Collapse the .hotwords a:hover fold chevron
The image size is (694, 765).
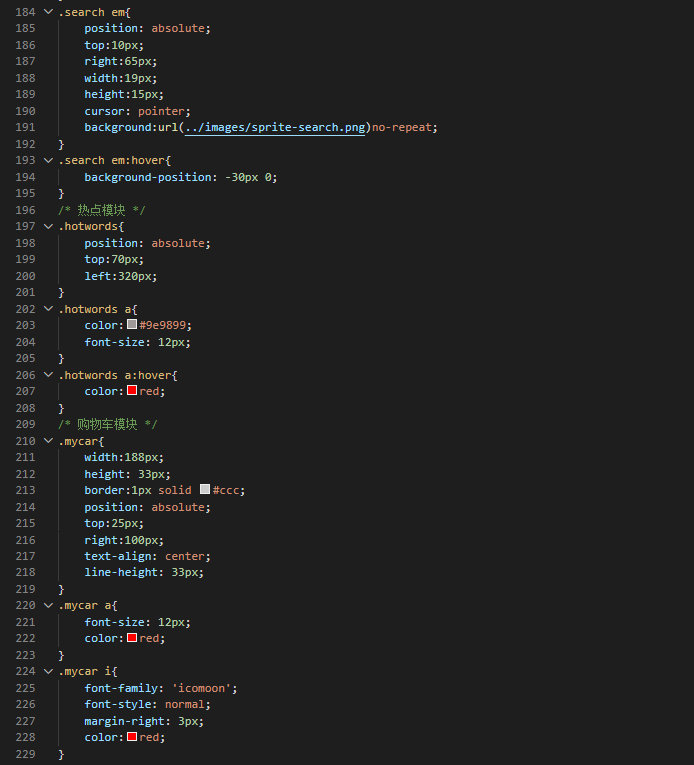click(x=48, y=375)
